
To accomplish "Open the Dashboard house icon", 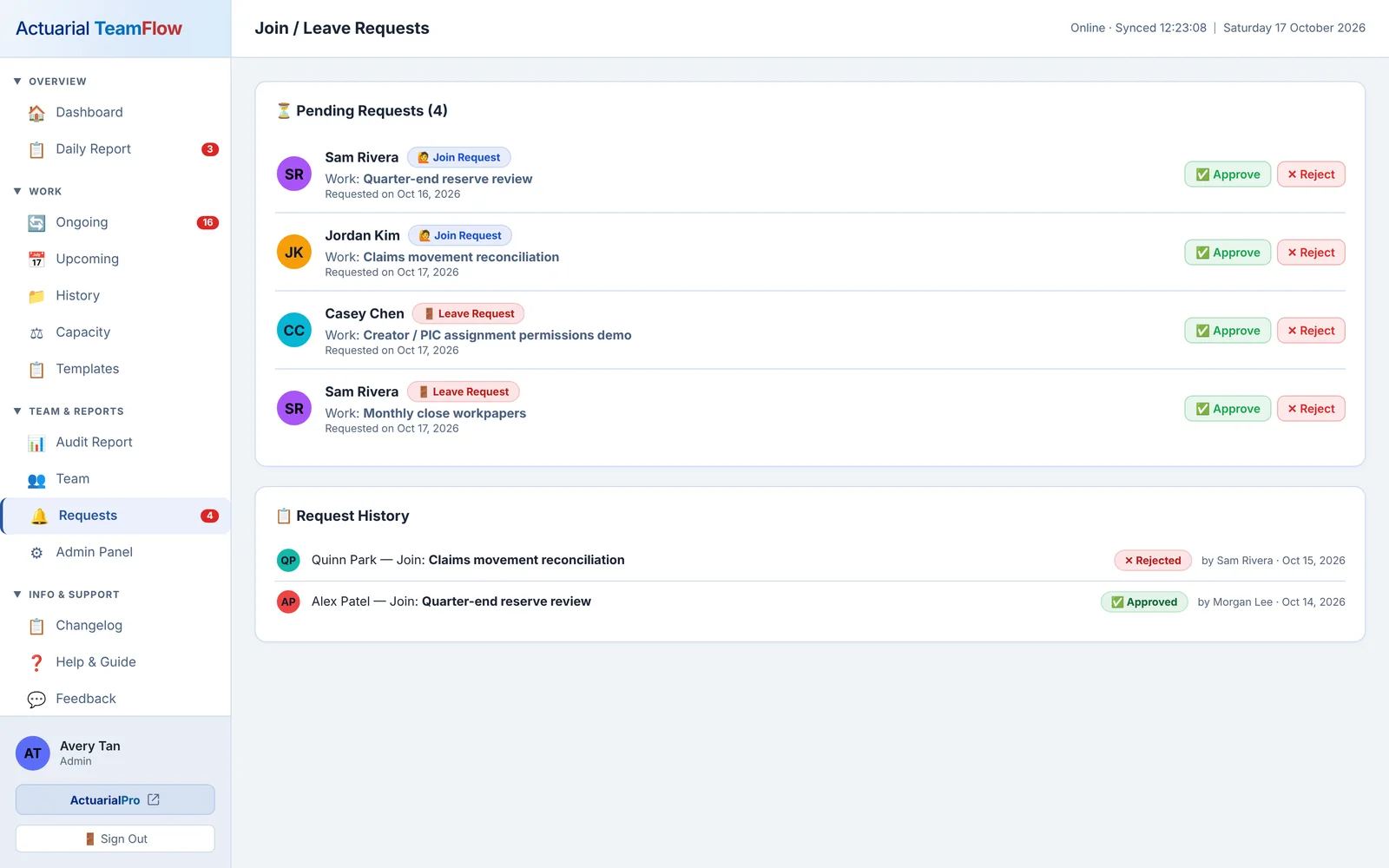I will [x=36, y=113].
